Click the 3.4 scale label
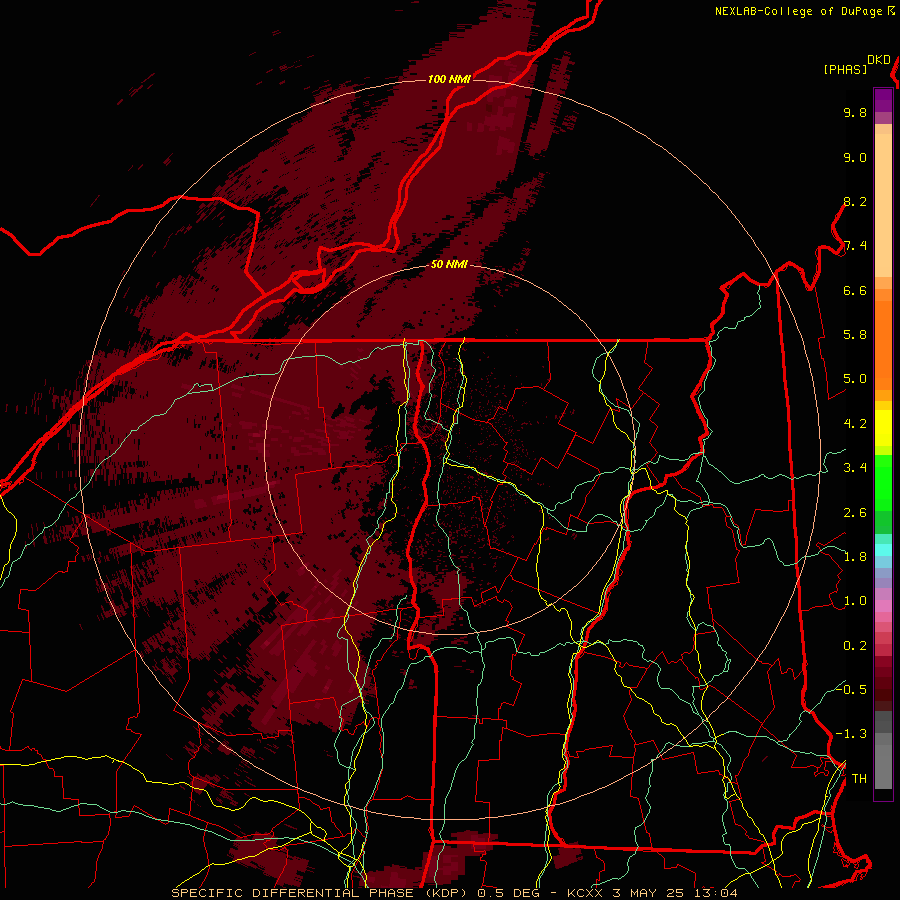900x900 pixels. [x=855, y=468]
